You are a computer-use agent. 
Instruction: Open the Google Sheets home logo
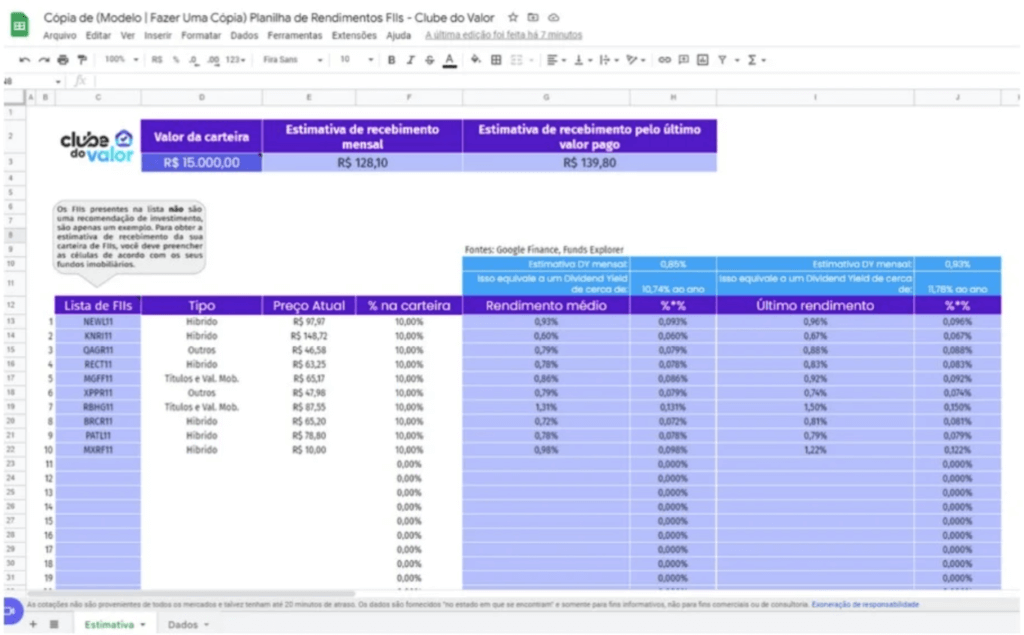[19, 25]
